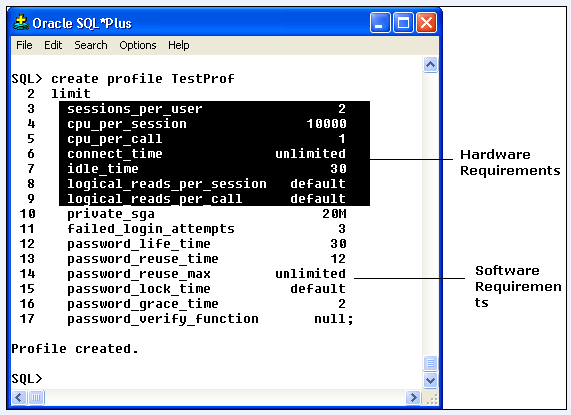Open the File menu
The width and height of the screenshot is (571, 415).
click(24, 45)
